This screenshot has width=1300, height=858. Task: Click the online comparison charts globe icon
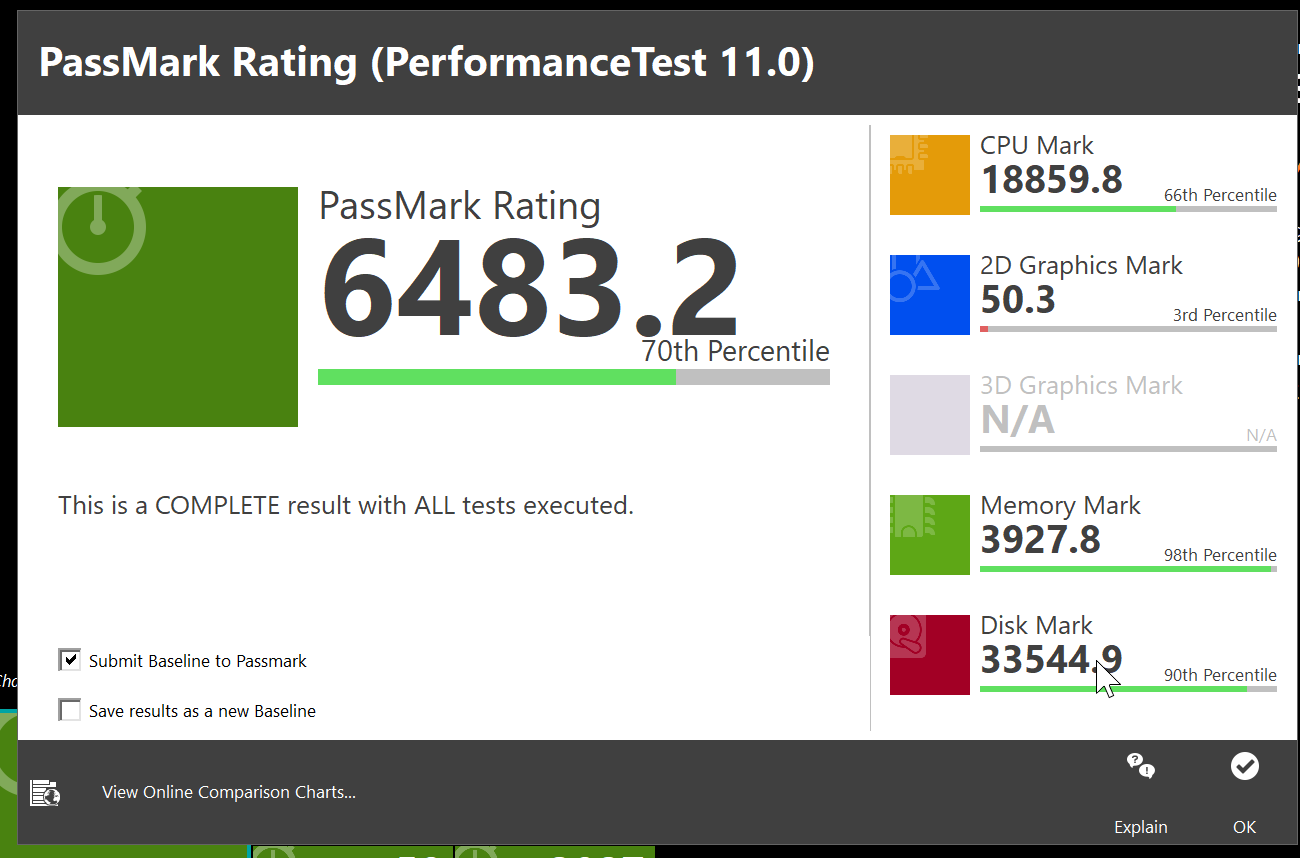45,793
